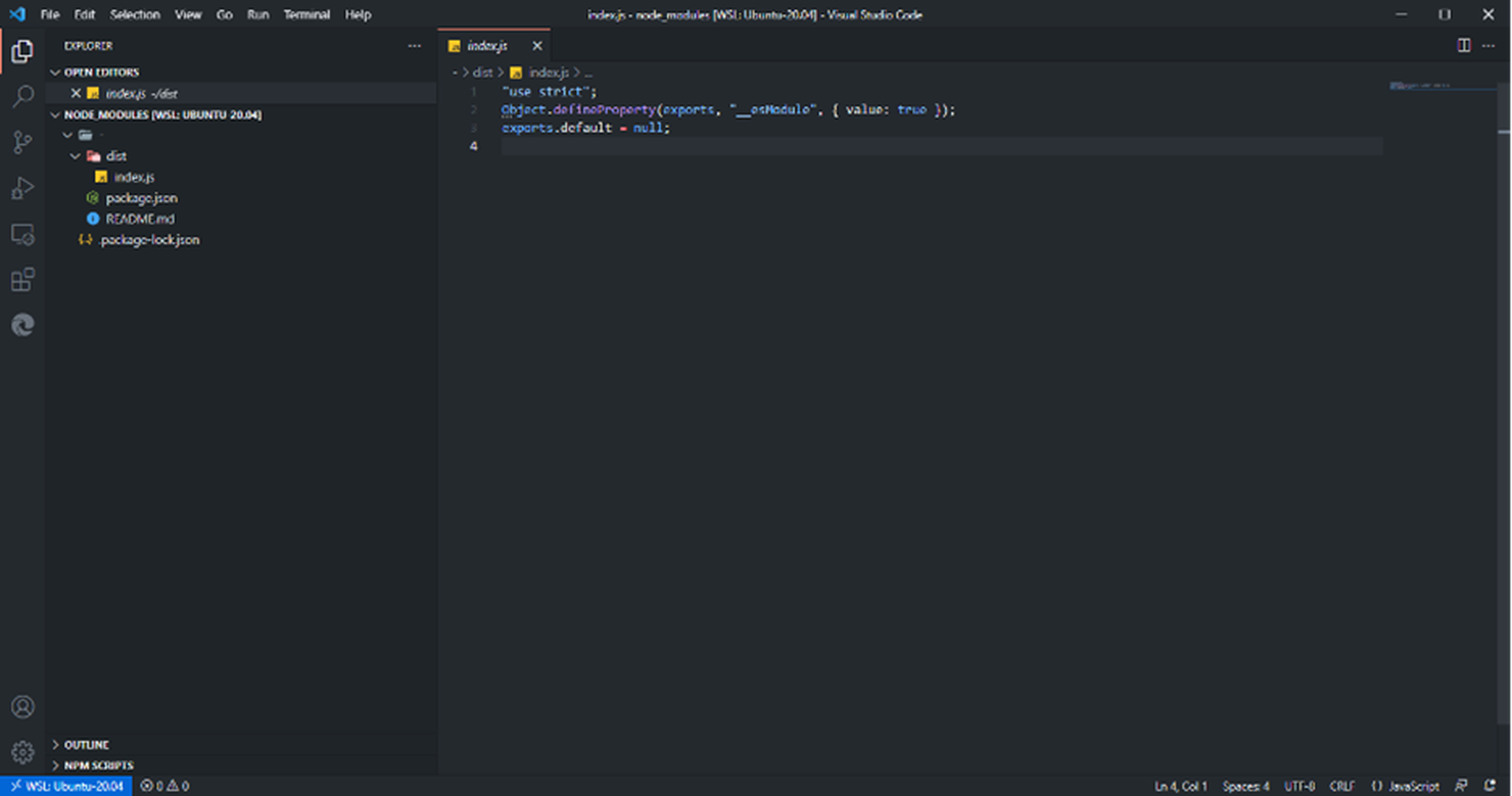Open the Manage gear icon
This screenshot has height=796, width=1512.
tap(22, 753)
